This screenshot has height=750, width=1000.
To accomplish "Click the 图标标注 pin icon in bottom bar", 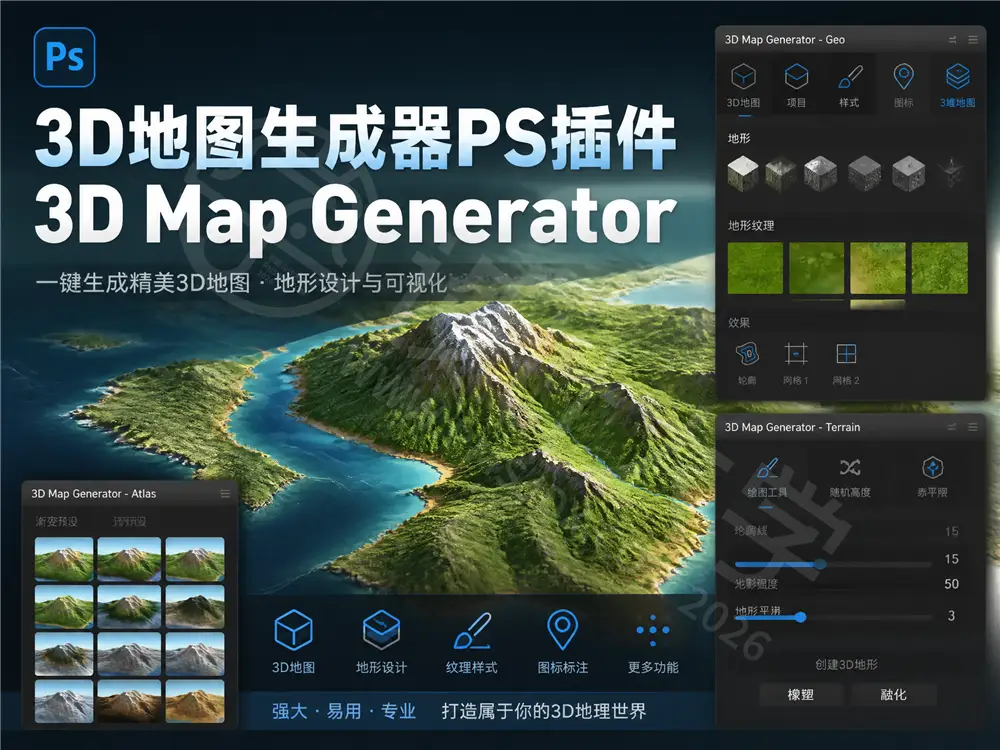I will tap(562, 629).
